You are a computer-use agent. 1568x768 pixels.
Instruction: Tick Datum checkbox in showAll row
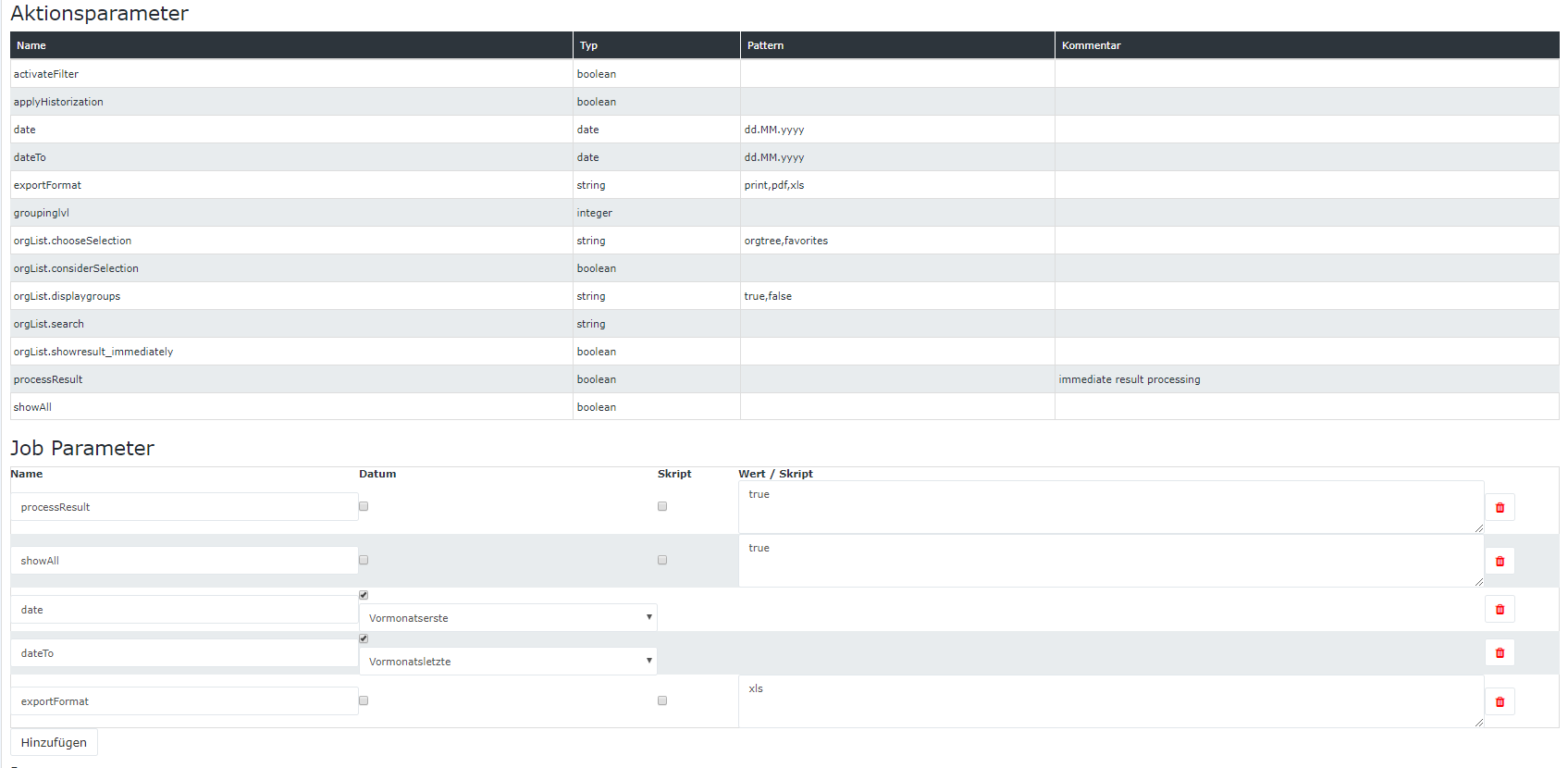point(364,560)
